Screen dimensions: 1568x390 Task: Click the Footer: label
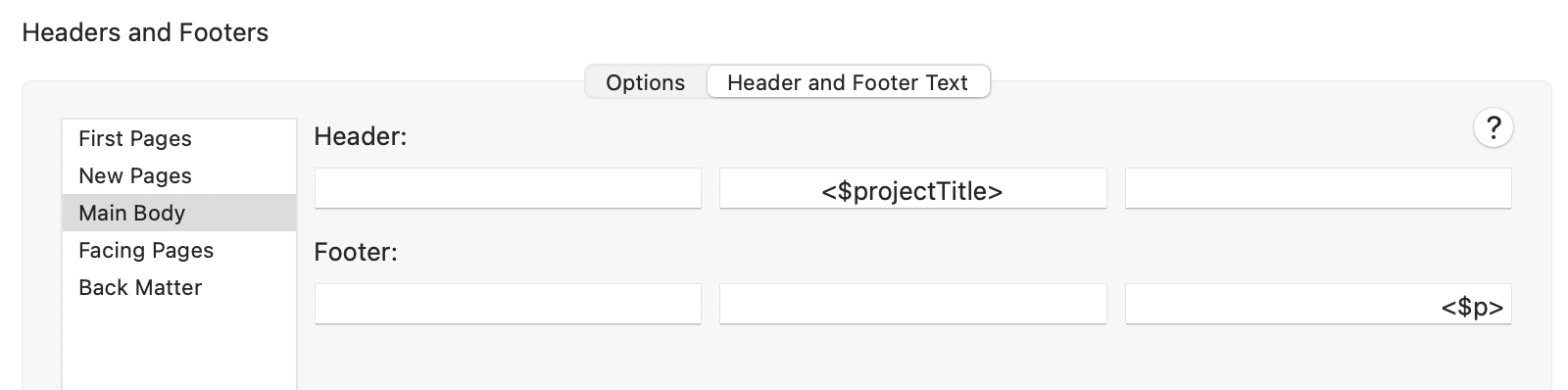click(356, 252)
